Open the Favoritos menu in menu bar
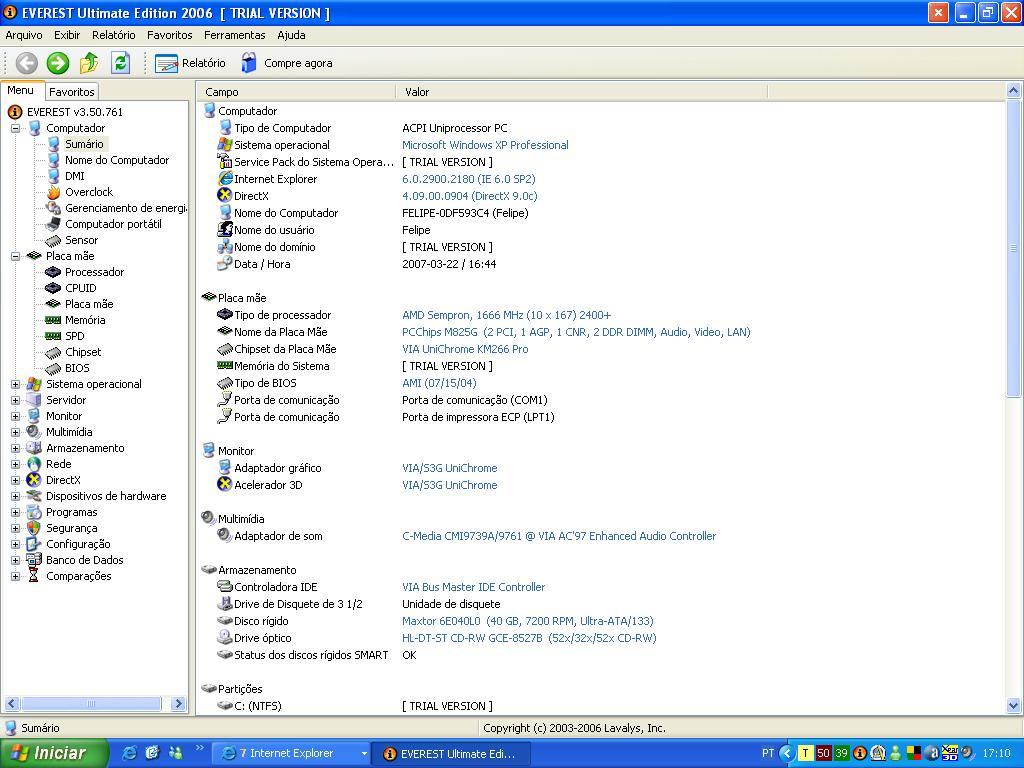 pyautogui.click(x=169, y=35)
